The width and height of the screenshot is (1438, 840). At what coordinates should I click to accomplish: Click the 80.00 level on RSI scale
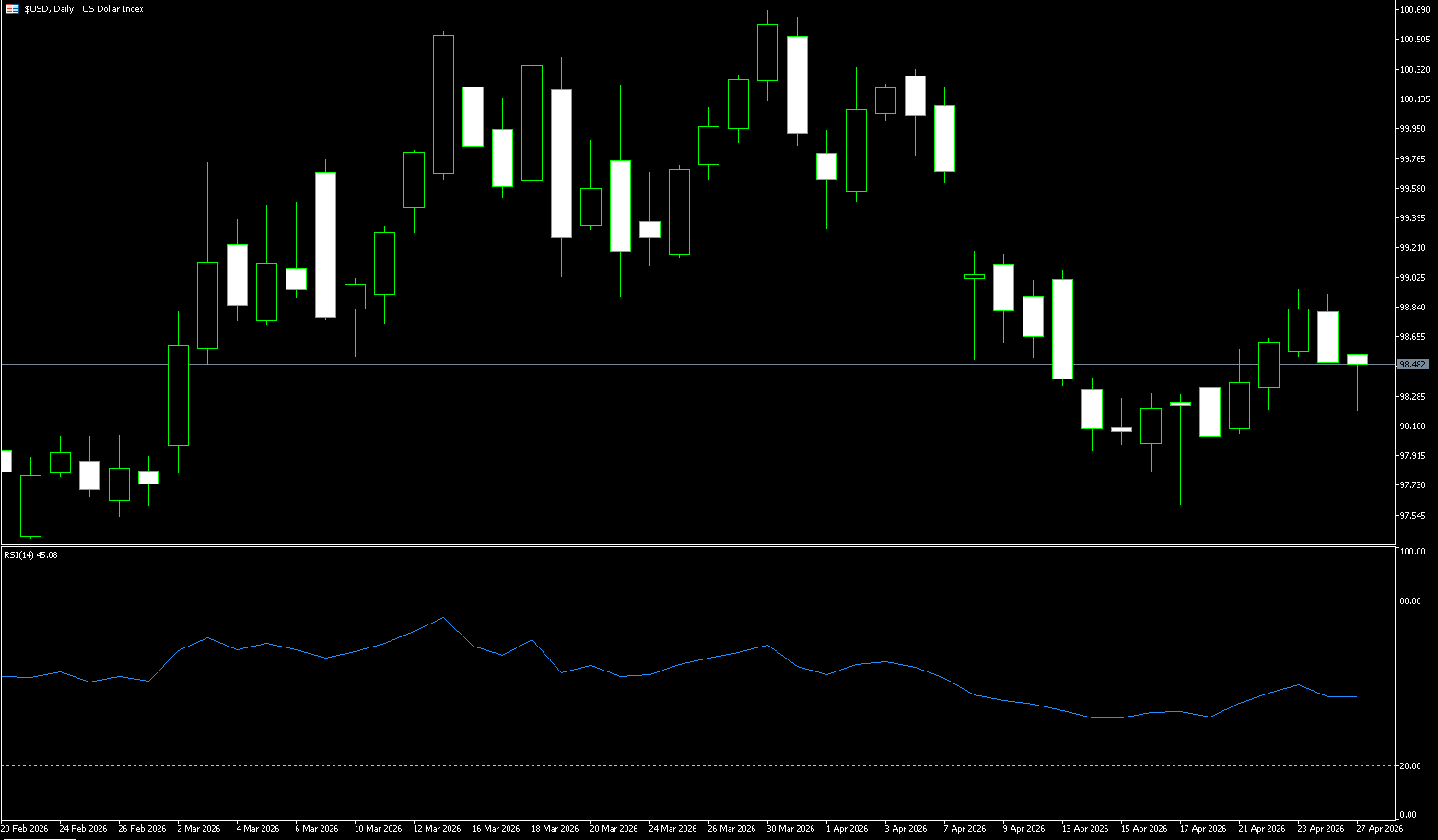(1409, 601)
